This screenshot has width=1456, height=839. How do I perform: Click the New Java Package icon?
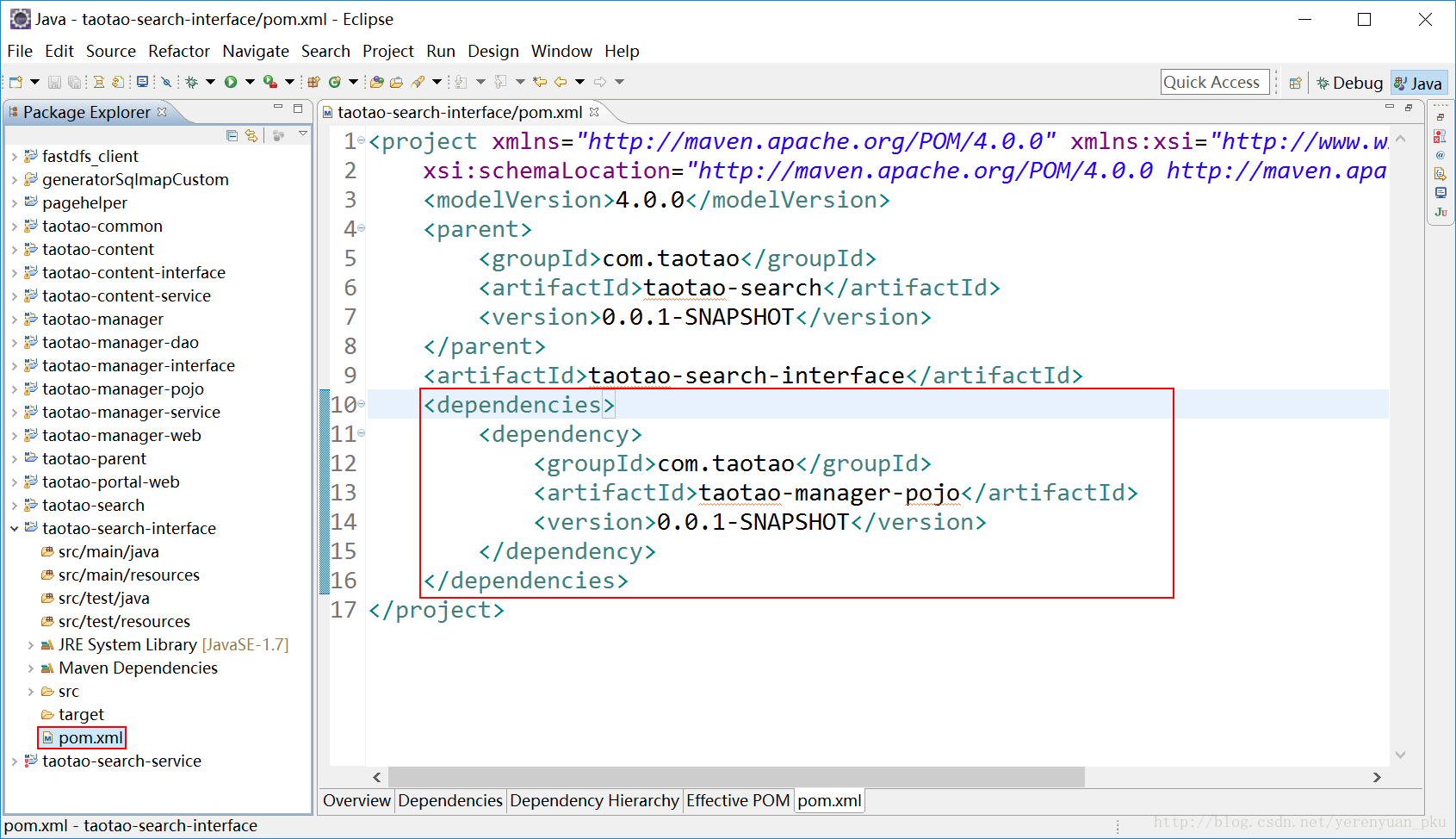point(313,82)
